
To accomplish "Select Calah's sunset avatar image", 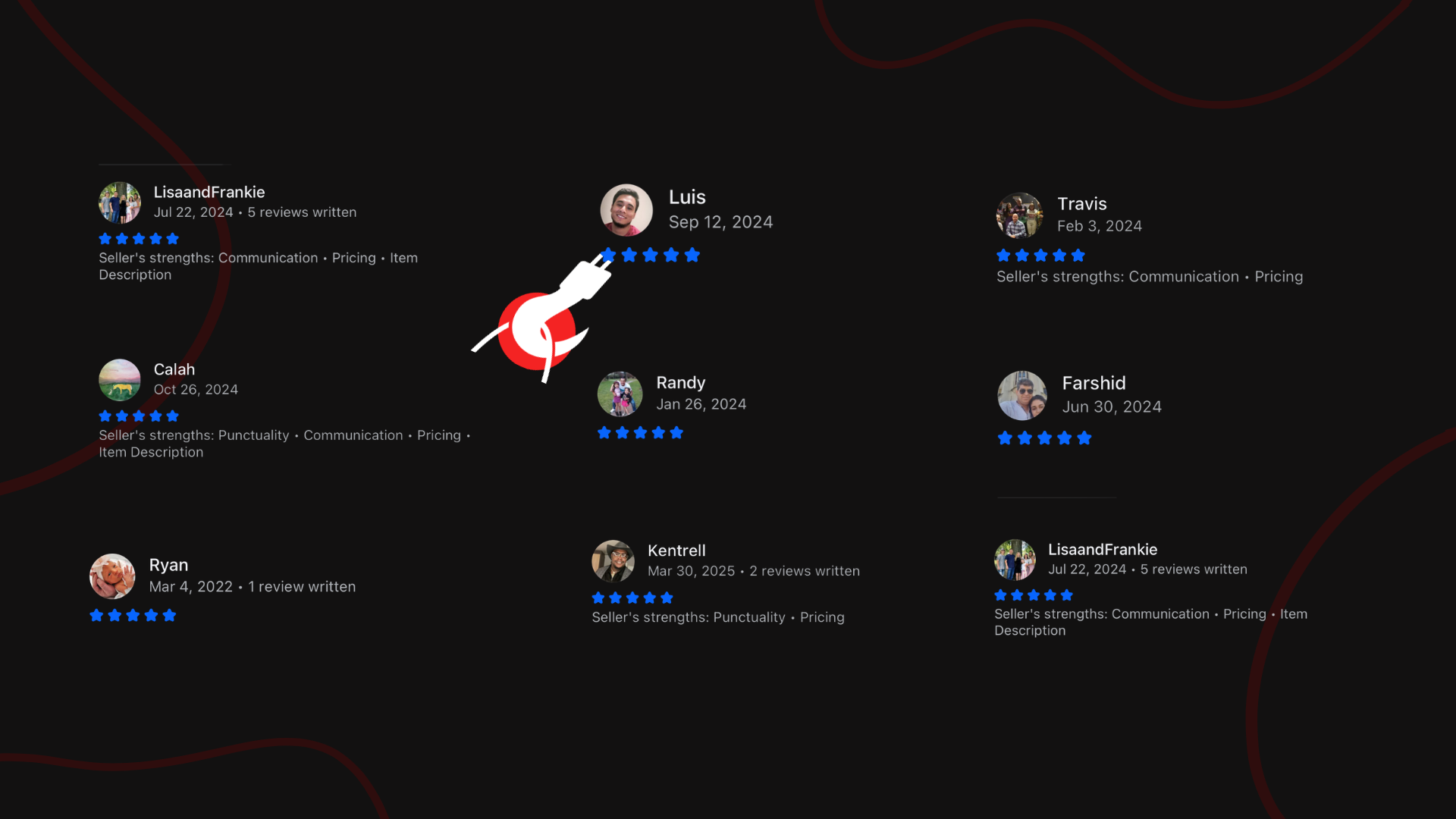I will pyautogui.click(x=120, y=380).
